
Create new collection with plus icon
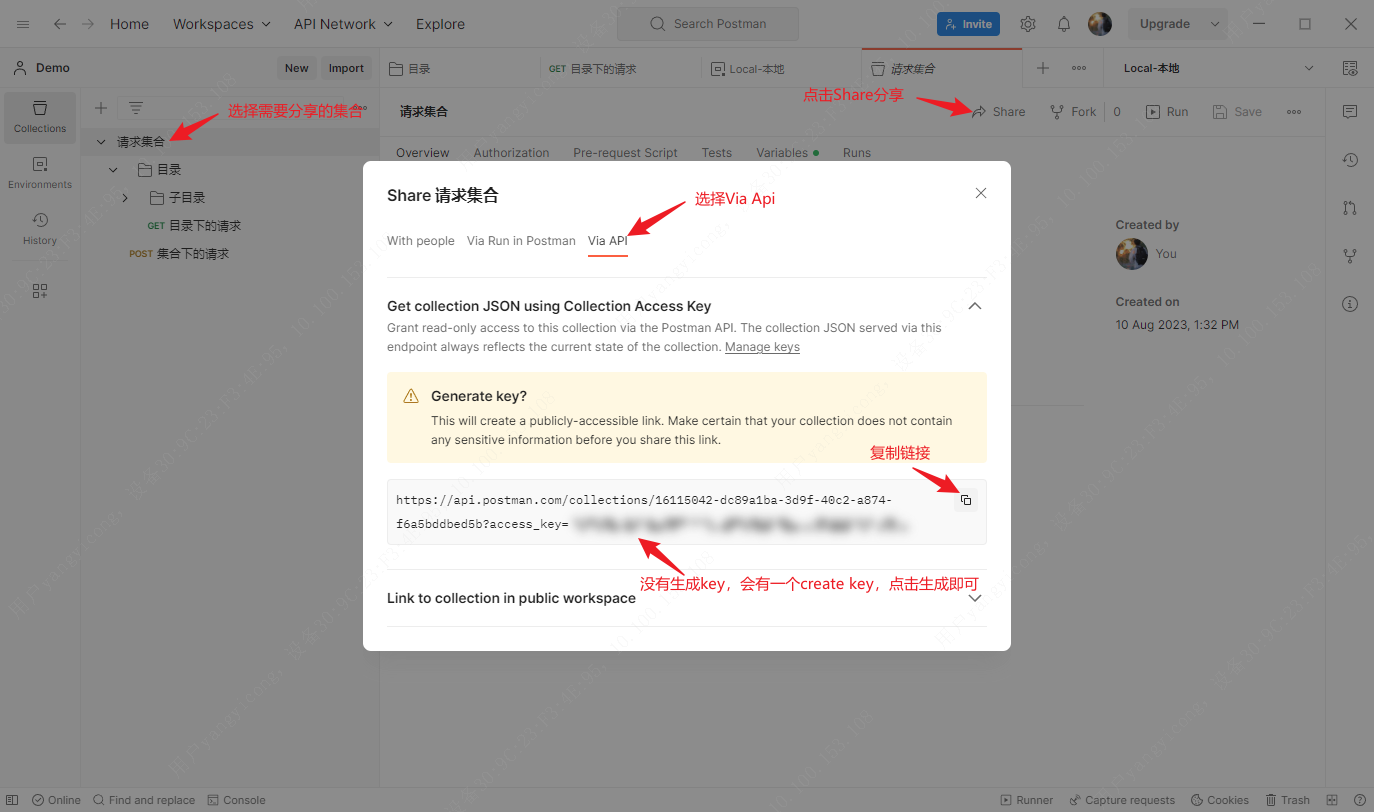pos(101,108)
